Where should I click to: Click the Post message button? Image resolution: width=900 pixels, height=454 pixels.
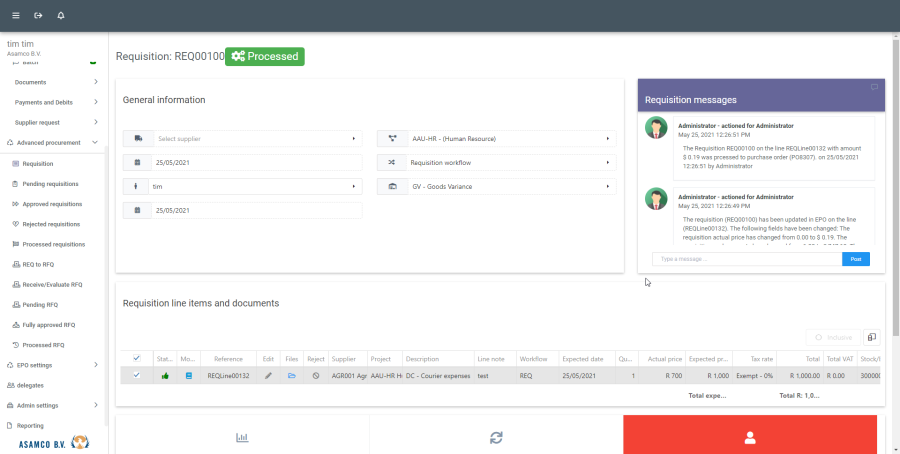point(855,259)
